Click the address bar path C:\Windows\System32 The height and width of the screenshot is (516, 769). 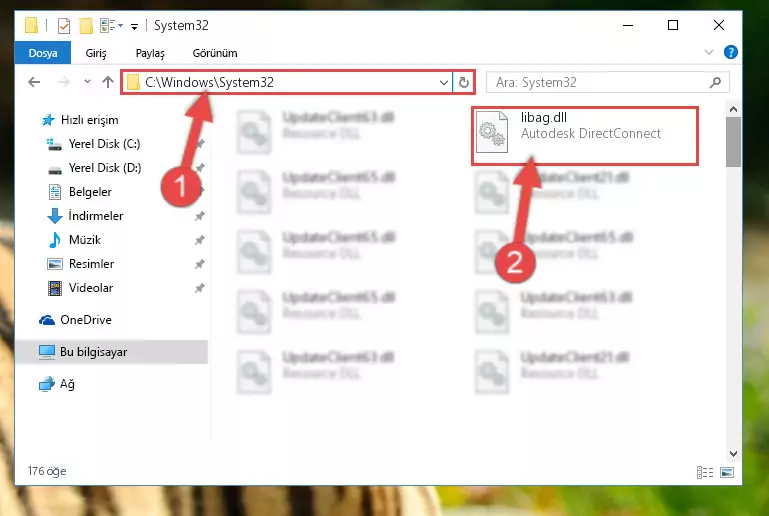[x=209, y=82]
